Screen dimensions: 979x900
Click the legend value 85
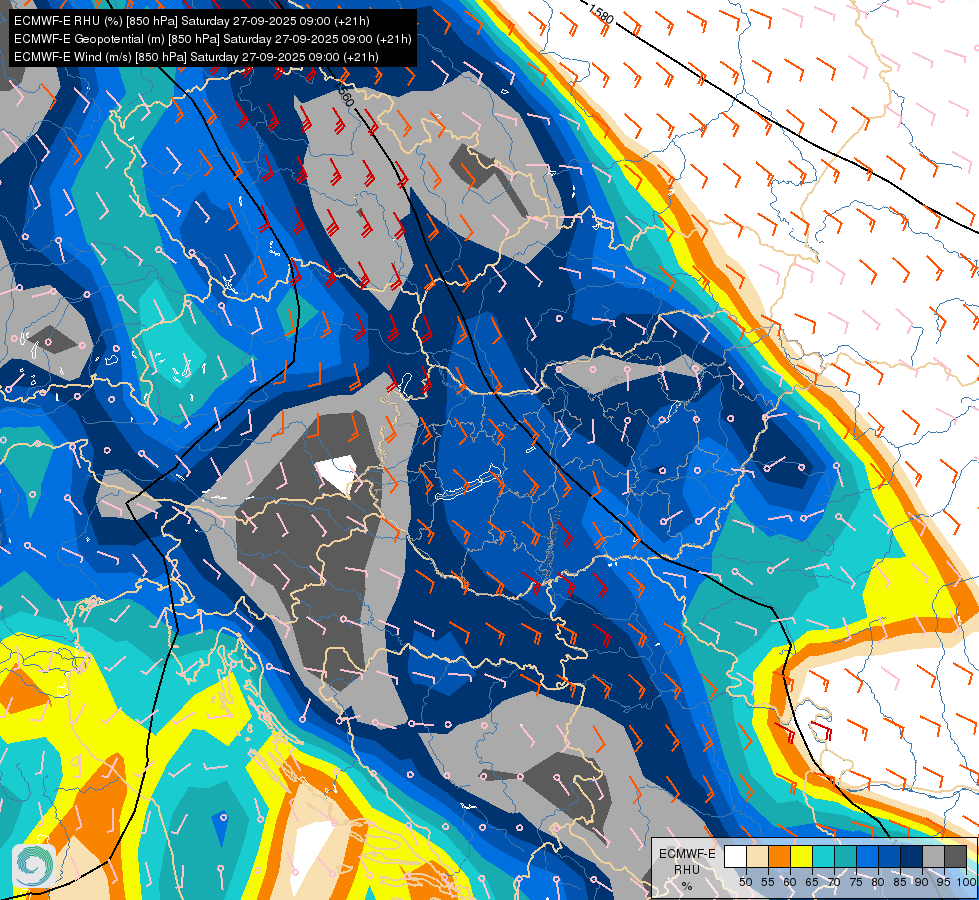(900, 883)
